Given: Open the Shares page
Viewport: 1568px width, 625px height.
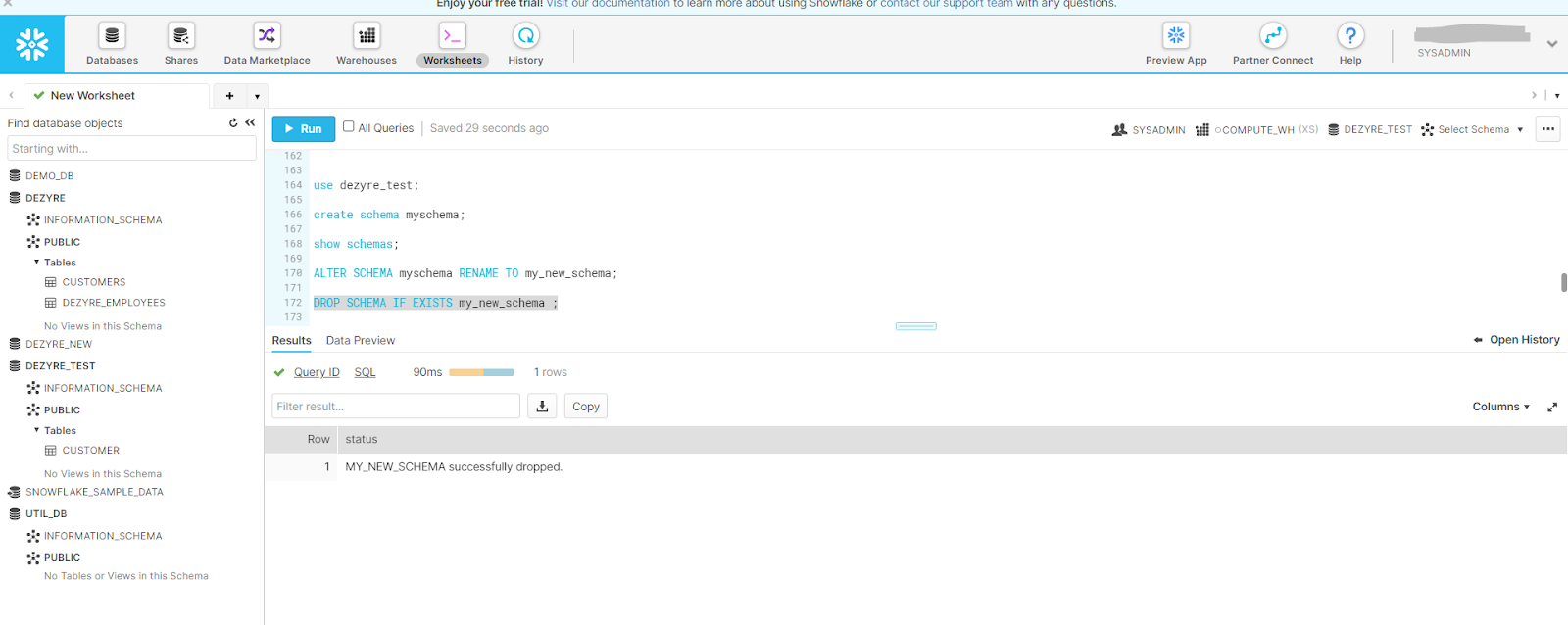Looking at the screenshot, I should (181, 45).
